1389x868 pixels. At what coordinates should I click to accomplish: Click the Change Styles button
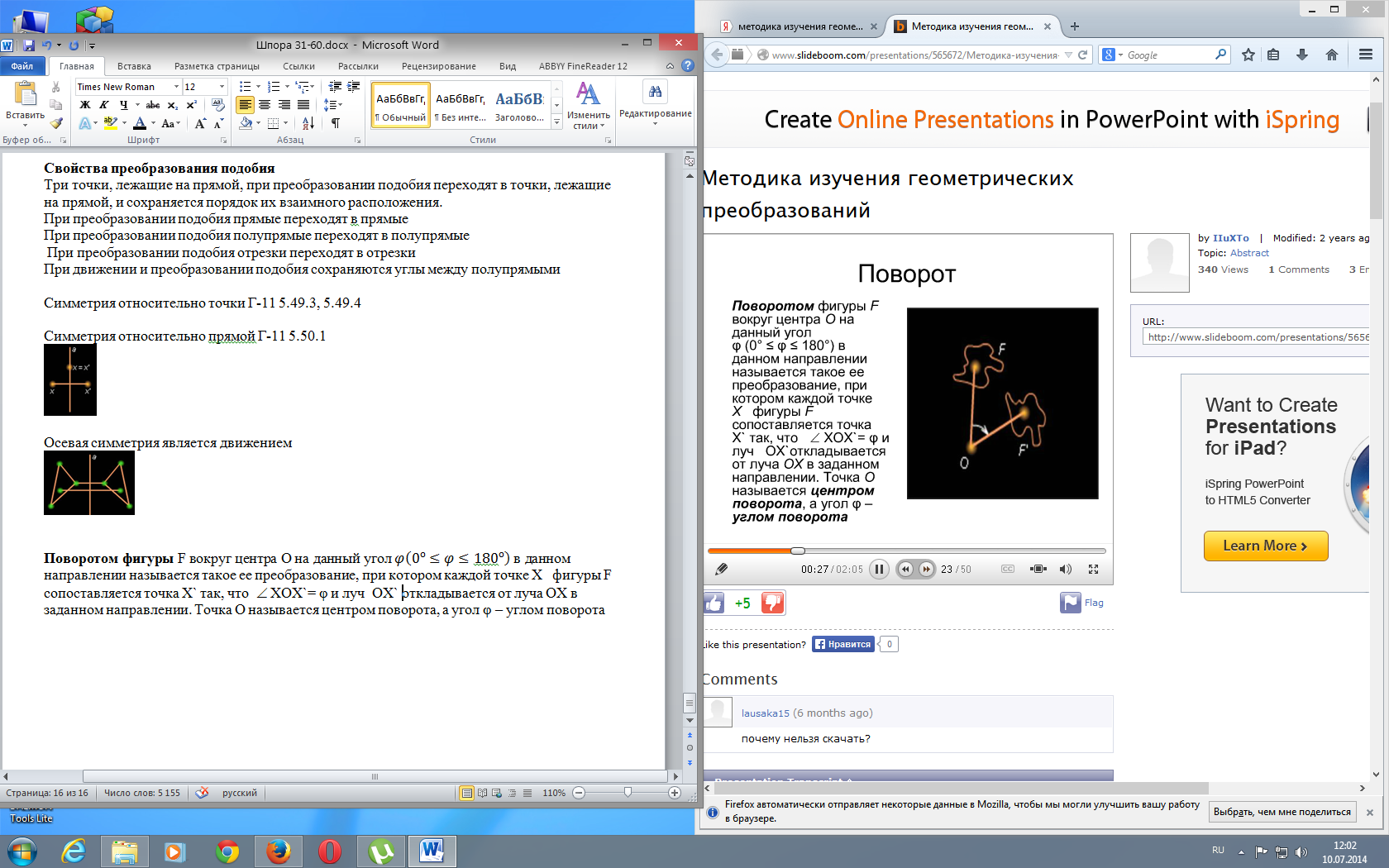(x=589, y=105)
